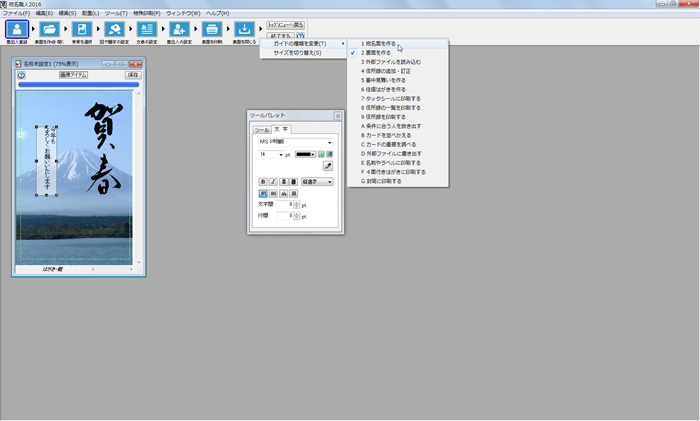Expand the 縦書き text direction dropdown
Viewport: 700px width, 421px height.
pos(318,182)
